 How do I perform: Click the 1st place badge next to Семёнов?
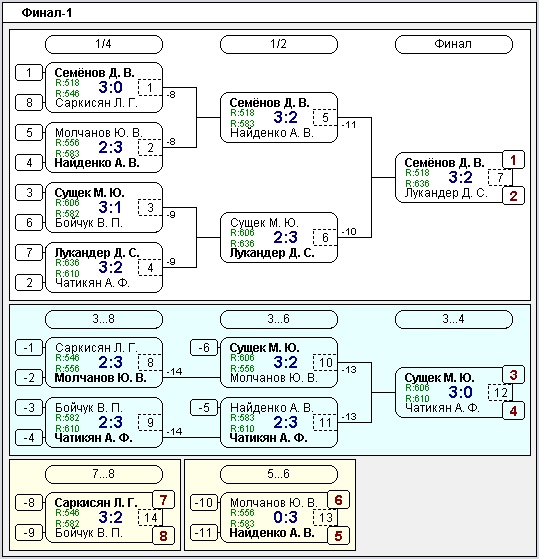513,160
